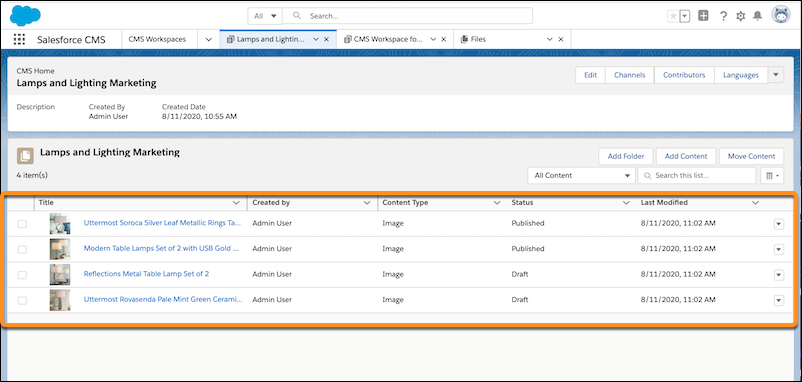Click the 4 item(s) count text
The image size is (802, 382).
[x=32, y=175]
